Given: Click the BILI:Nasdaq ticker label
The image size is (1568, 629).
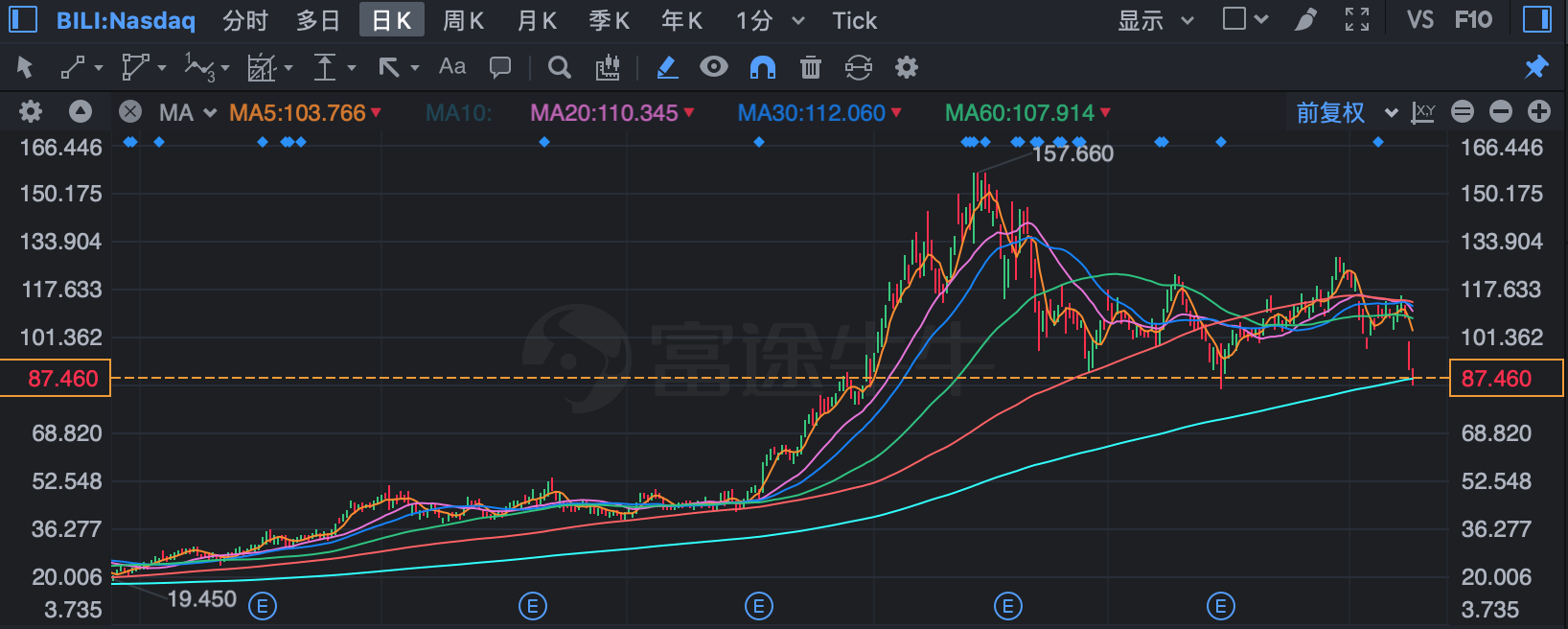Looking at the screenshot, I should [x=126, y=20].
